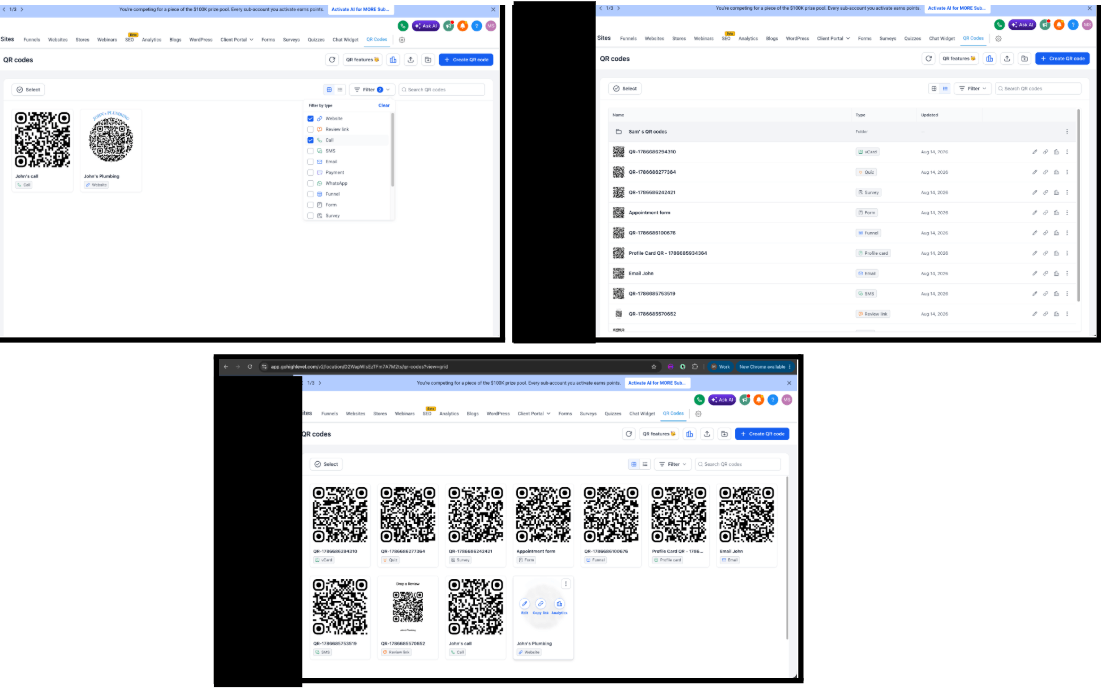The width and height of the screenshot is (1101, 696).
Task: Open Analytics tab in filter-popup screenshot
Action: pos(152,39)
